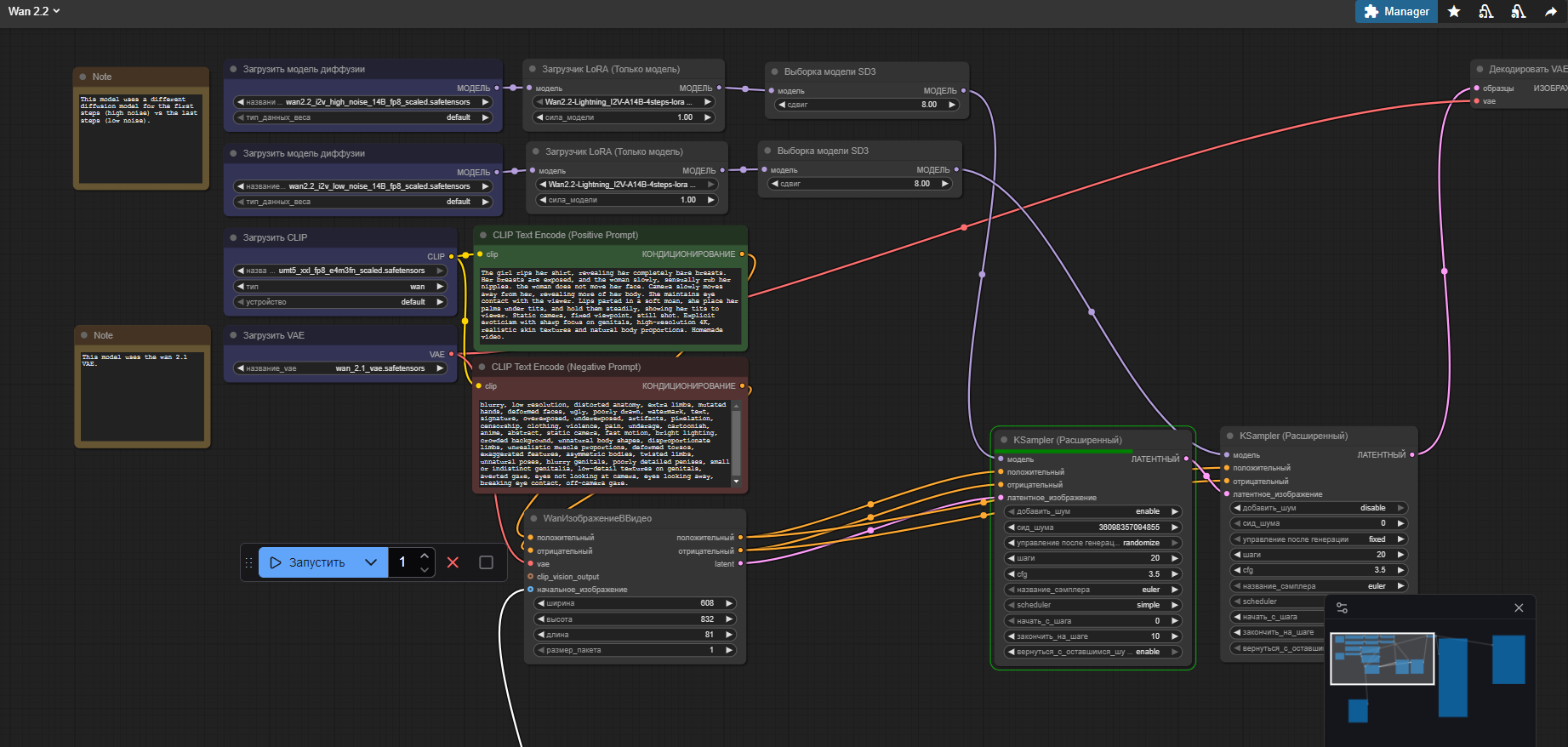The image size is (1568, 747).
Task: Open the dropdown arrow beside Запустить
Action: pyautogui.click(x=370, y=562)
